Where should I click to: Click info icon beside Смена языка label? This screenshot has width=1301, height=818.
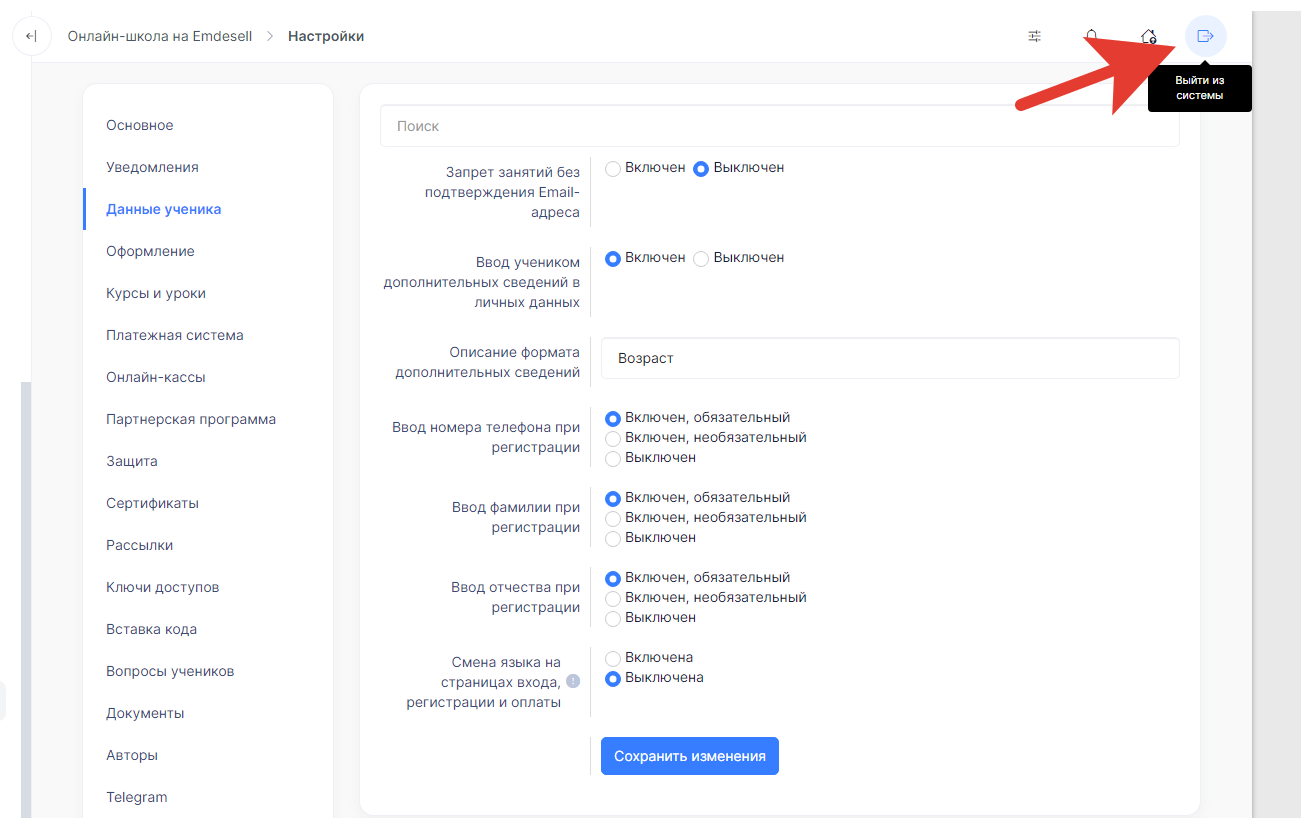click(x=573, y=681)
